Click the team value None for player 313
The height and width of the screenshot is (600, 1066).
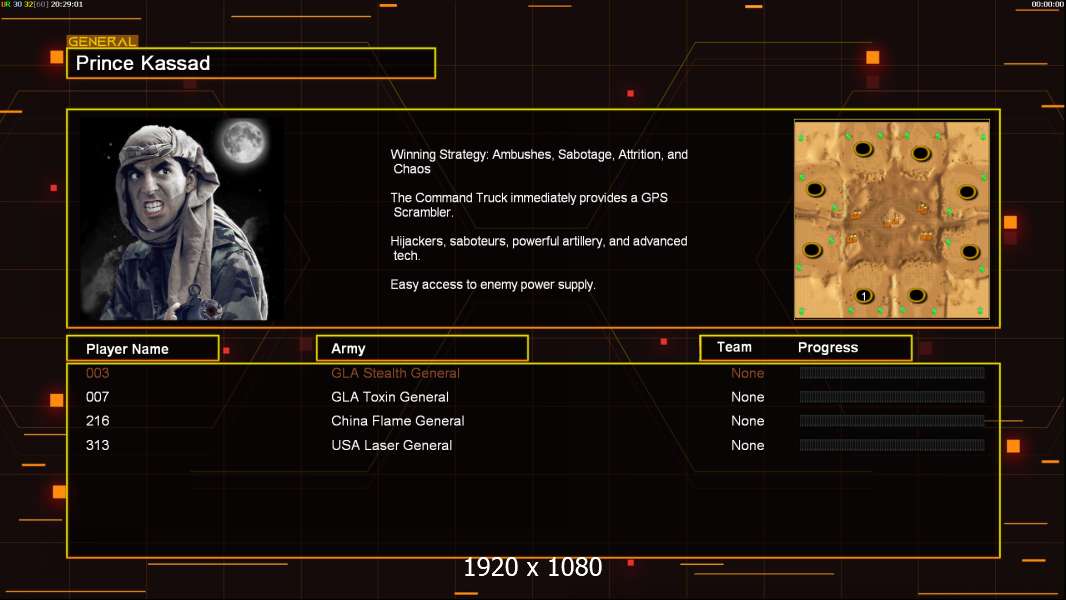747,445
